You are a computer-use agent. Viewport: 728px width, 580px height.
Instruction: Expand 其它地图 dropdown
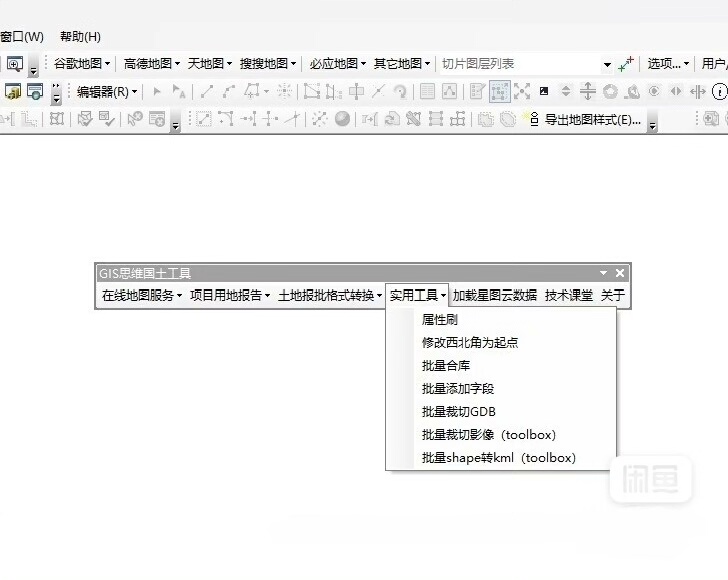tap(402, 64)
